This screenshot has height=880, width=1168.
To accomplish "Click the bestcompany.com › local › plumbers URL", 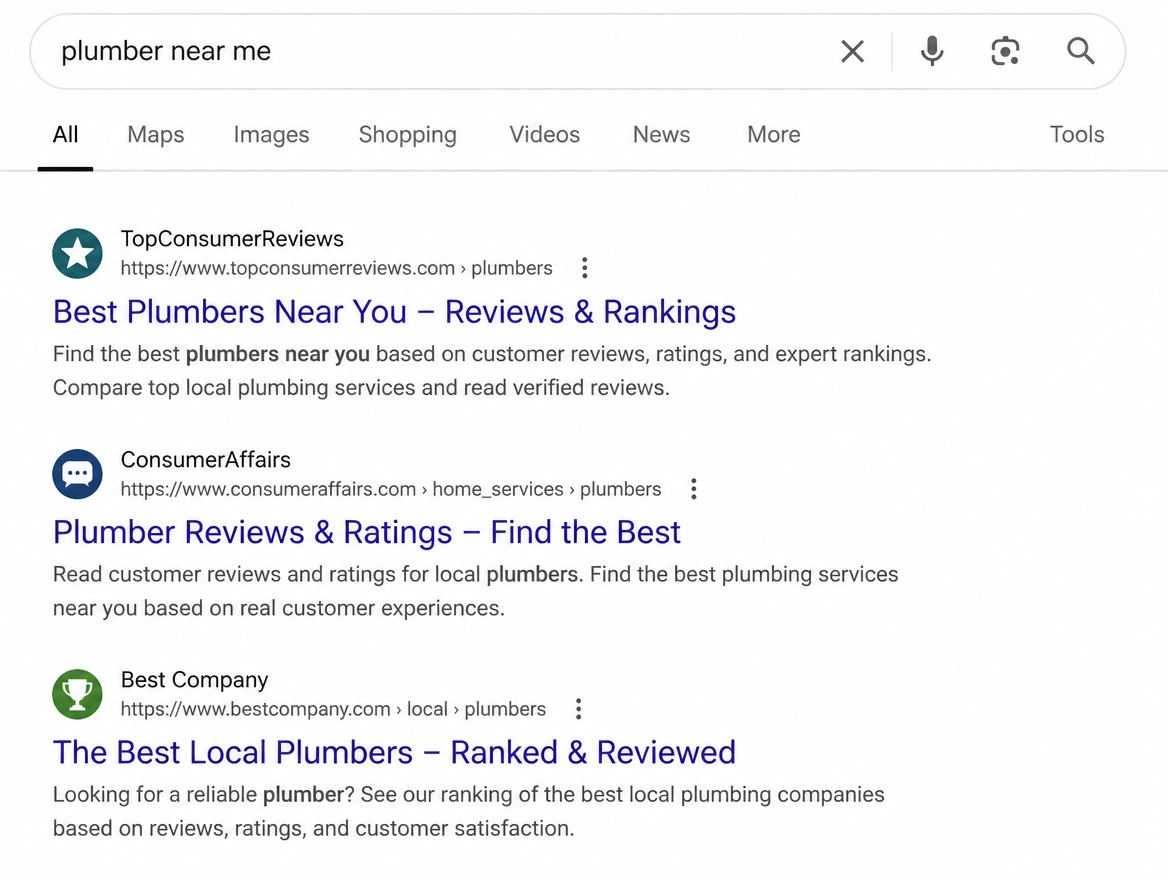I will 333,709.
